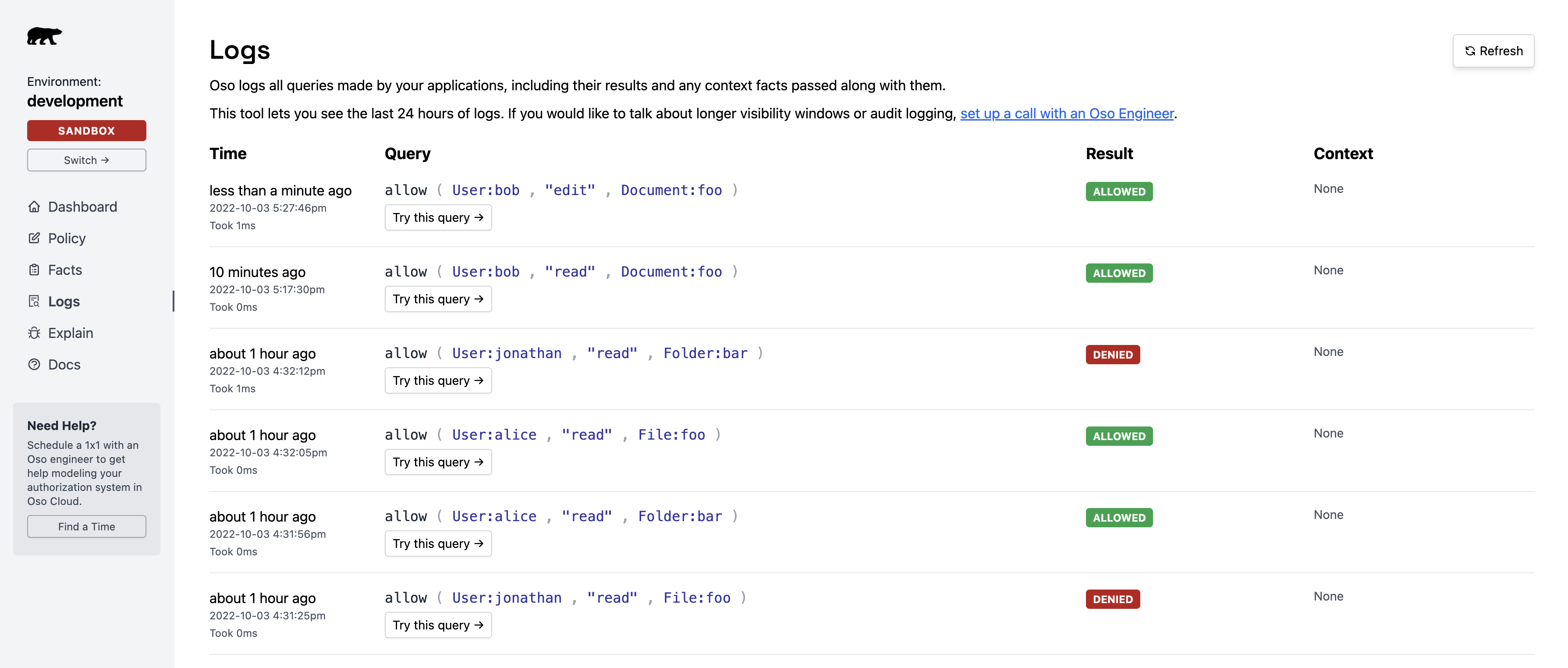This screenshot has height=668, width=1568.
Task: Follow the set up a call with an Oso Engineer link
Action: click(1066, 113)
